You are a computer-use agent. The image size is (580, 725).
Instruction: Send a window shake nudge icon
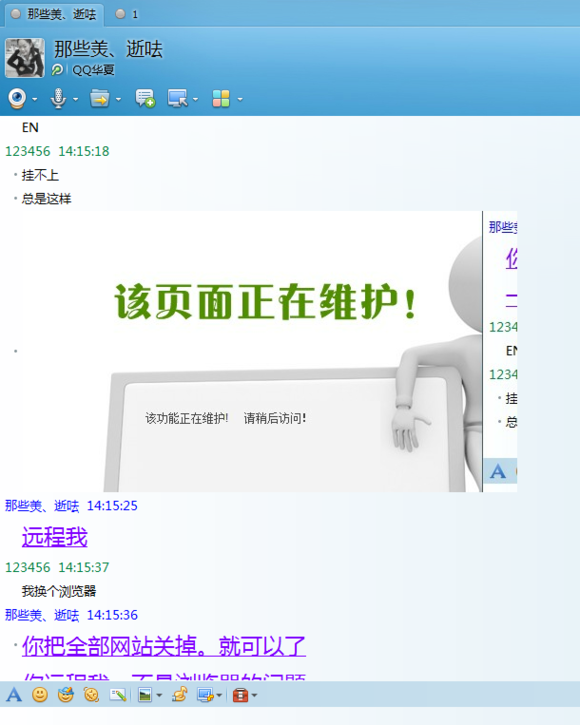tap(91, 695)
